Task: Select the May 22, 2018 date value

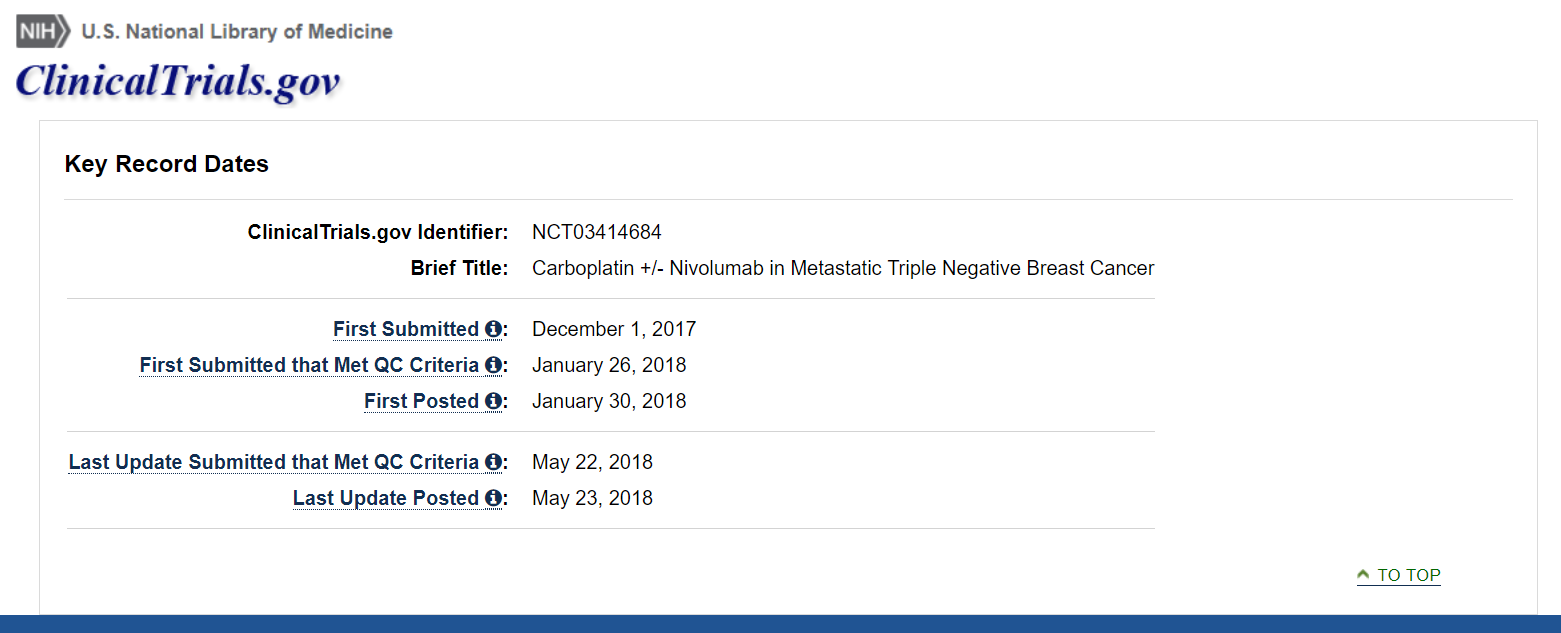Action: point(592,462)
